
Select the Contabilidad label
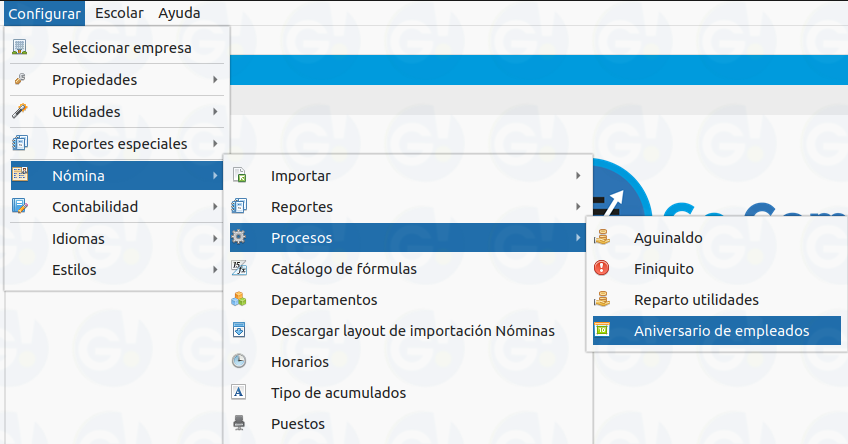[x=95, y=207]
